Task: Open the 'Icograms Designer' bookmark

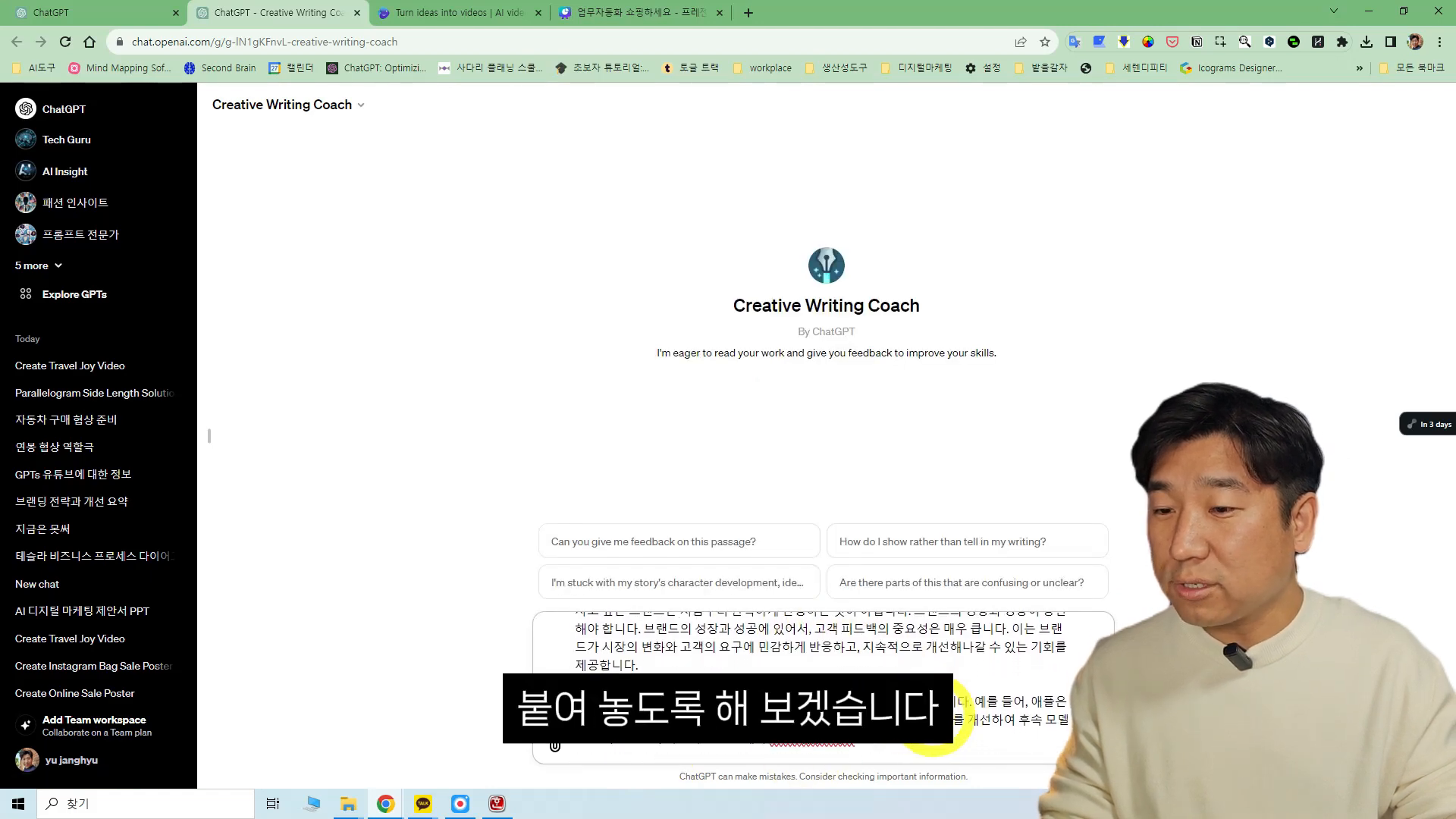Action: 1232,67
